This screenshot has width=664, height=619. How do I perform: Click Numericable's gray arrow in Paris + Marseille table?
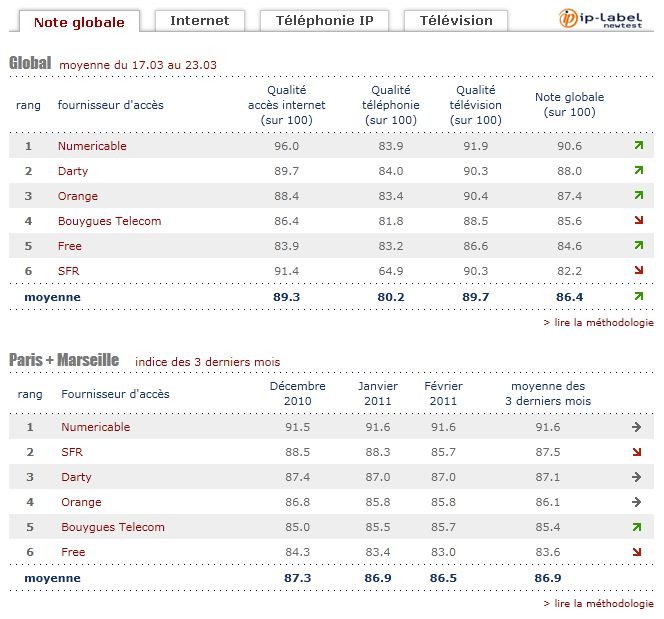click(637, 427)
